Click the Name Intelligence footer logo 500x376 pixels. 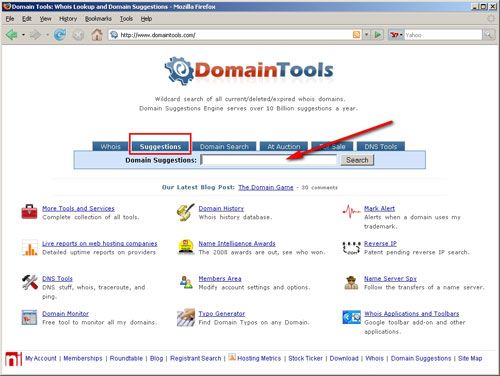click(x=13, y=359)
